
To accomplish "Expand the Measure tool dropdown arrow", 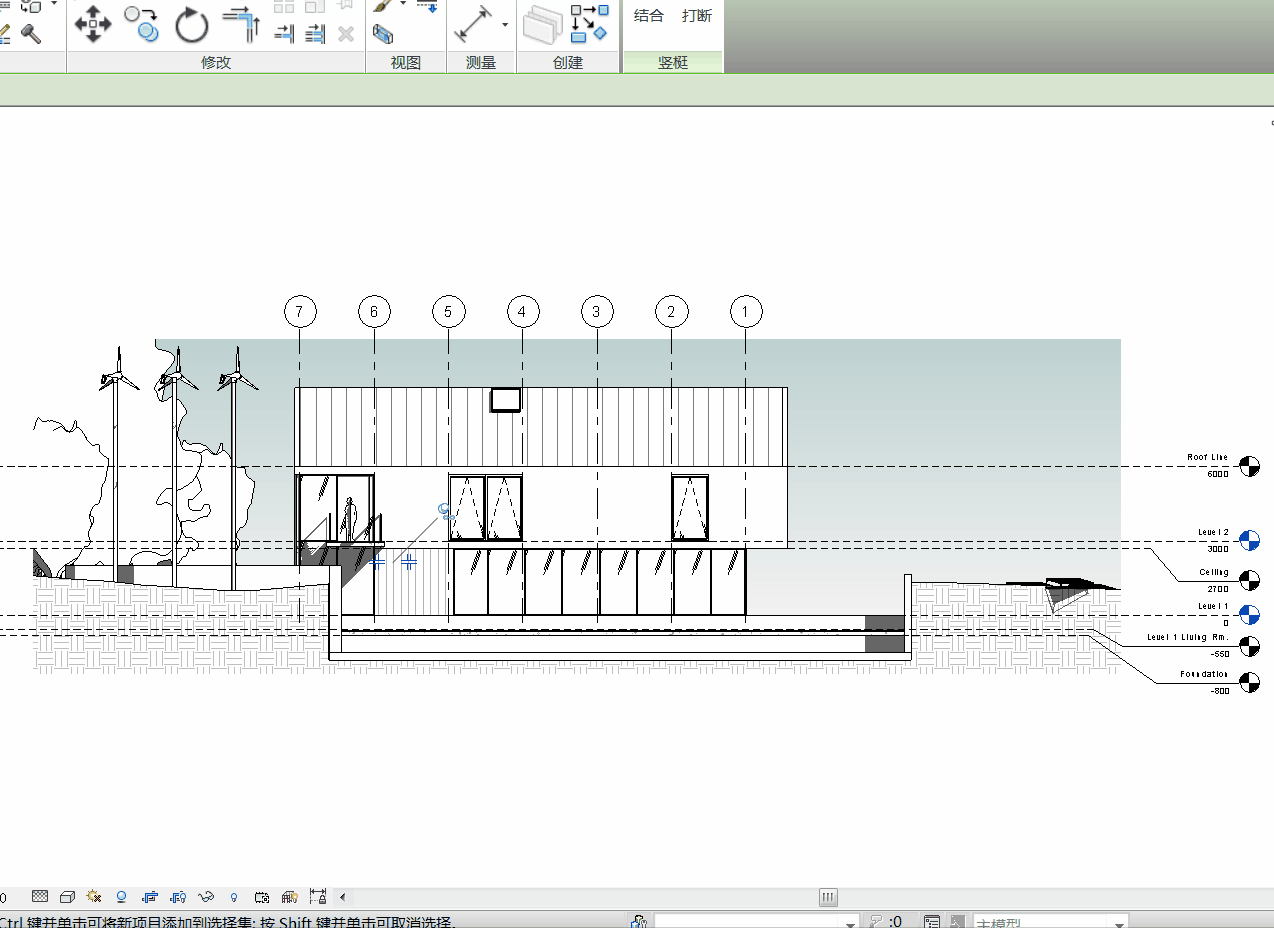I will [505, 24].
